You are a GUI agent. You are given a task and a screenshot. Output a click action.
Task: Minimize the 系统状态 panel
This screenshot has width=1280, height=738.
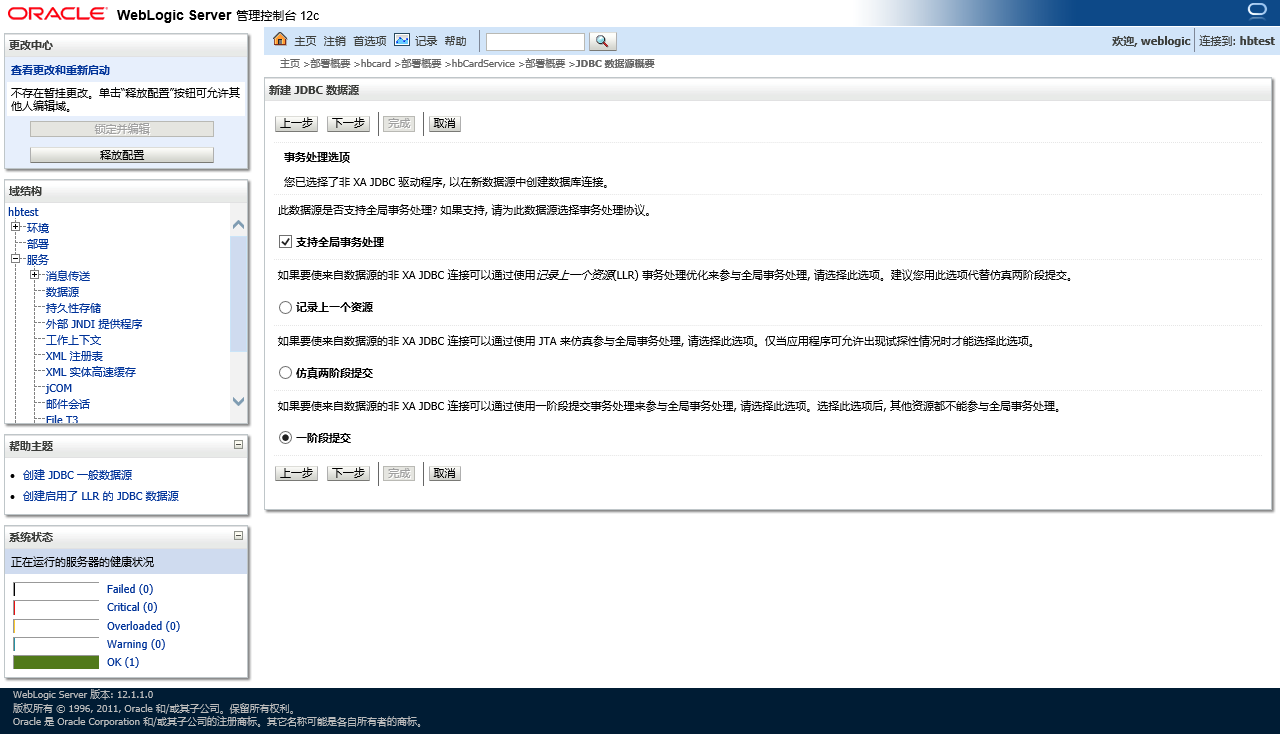pos(238,536)
